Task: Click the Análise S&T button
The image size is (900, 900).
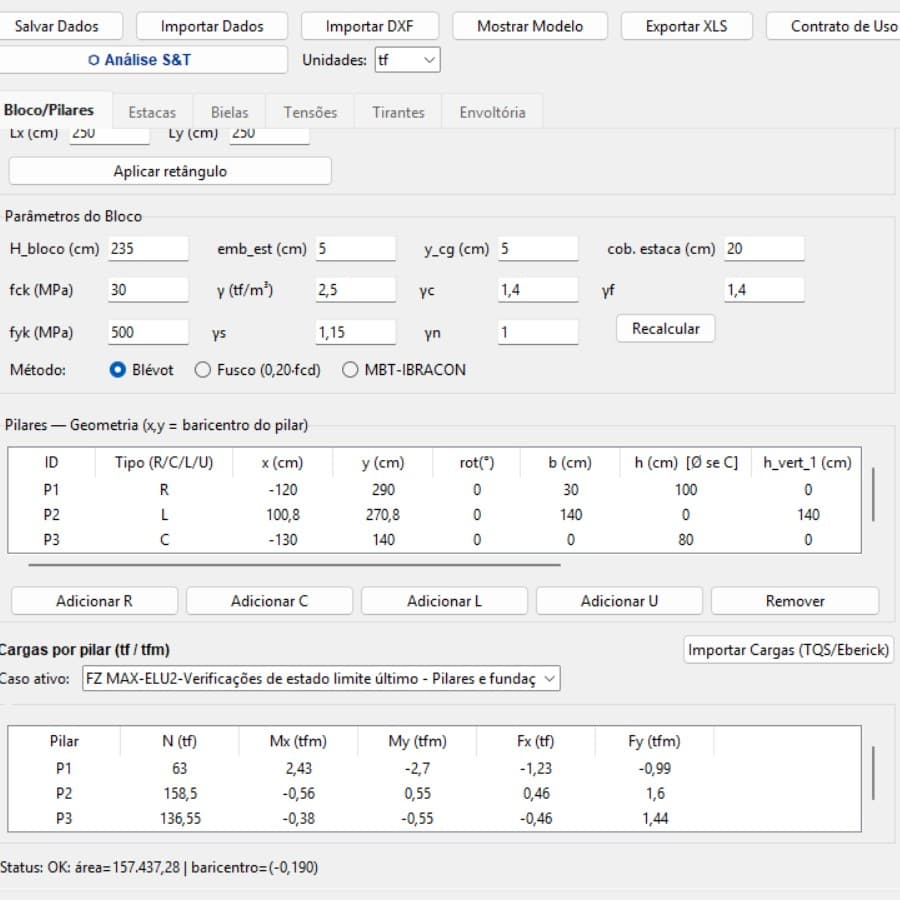Action: (141, 60)
